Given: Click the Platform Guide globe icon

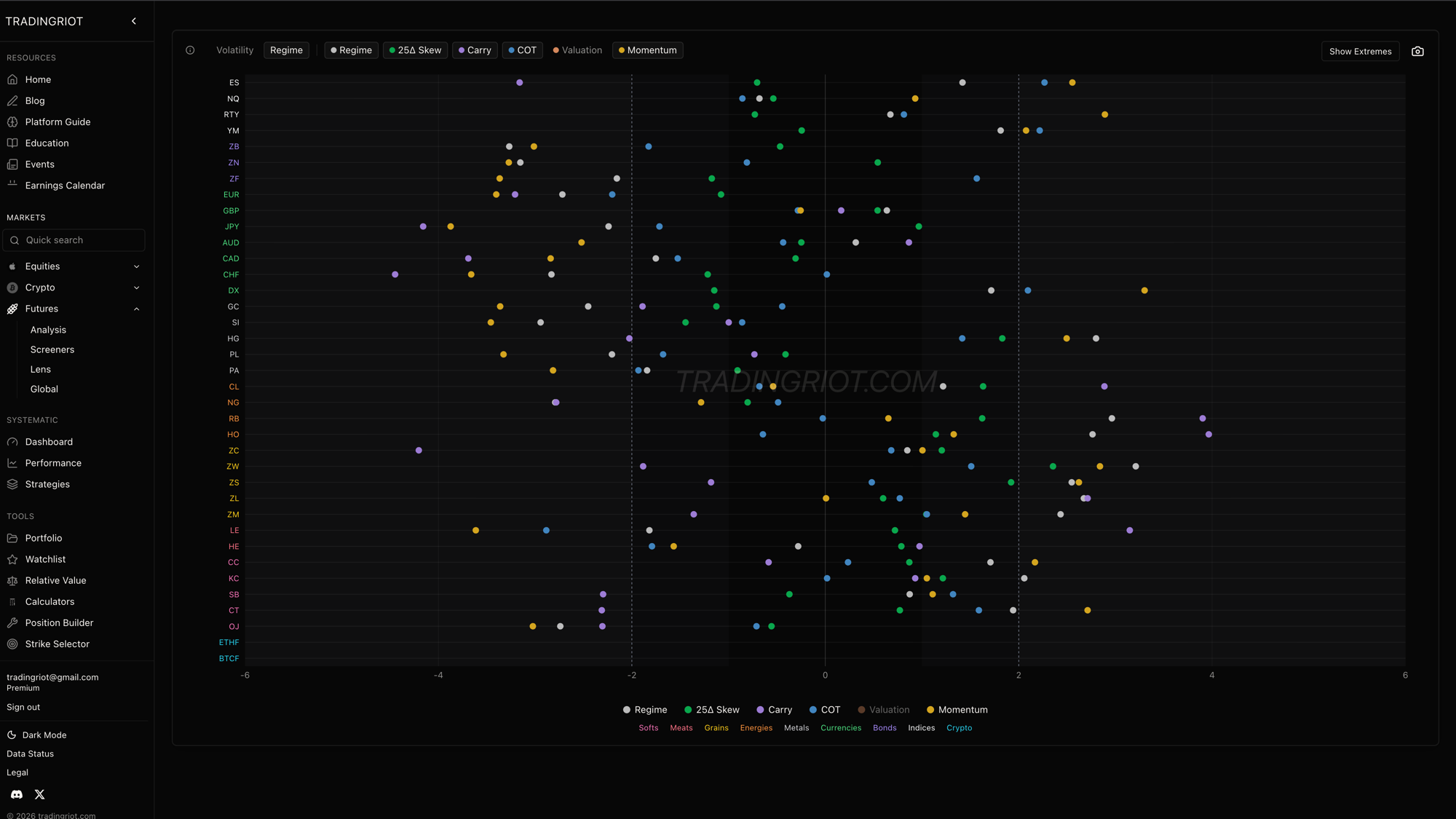Looking at the screenshot, I should click(12, 122).
